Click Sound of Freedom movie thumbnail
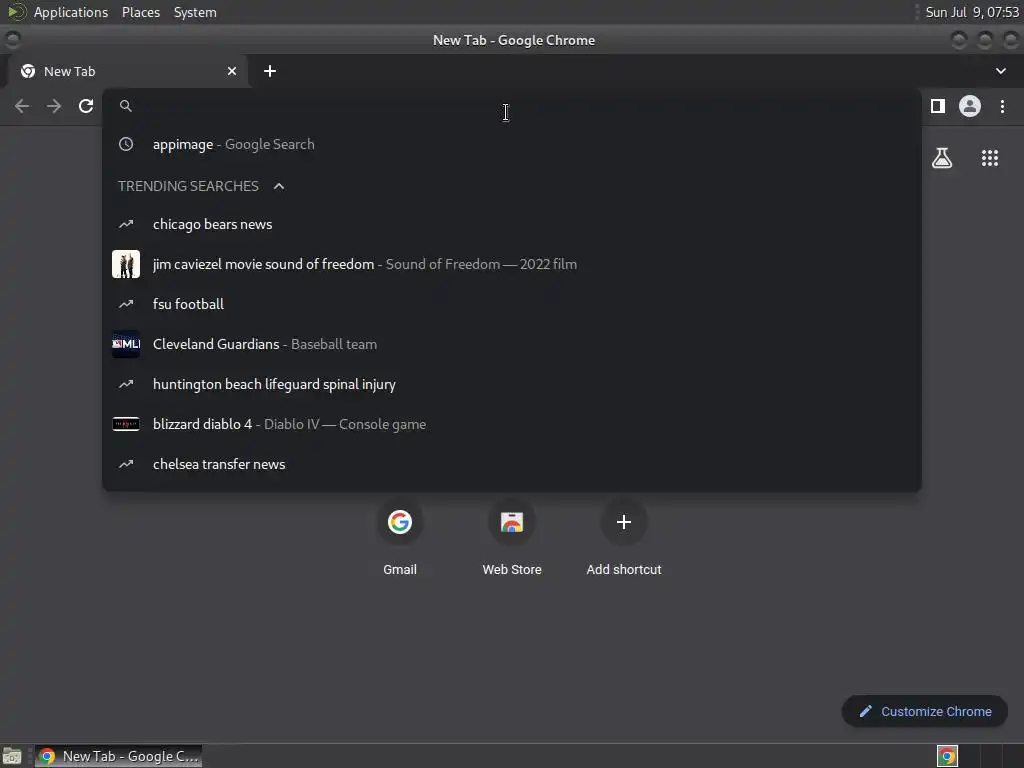Screen dimensions: 1024x768 click(x=126, y=264)
